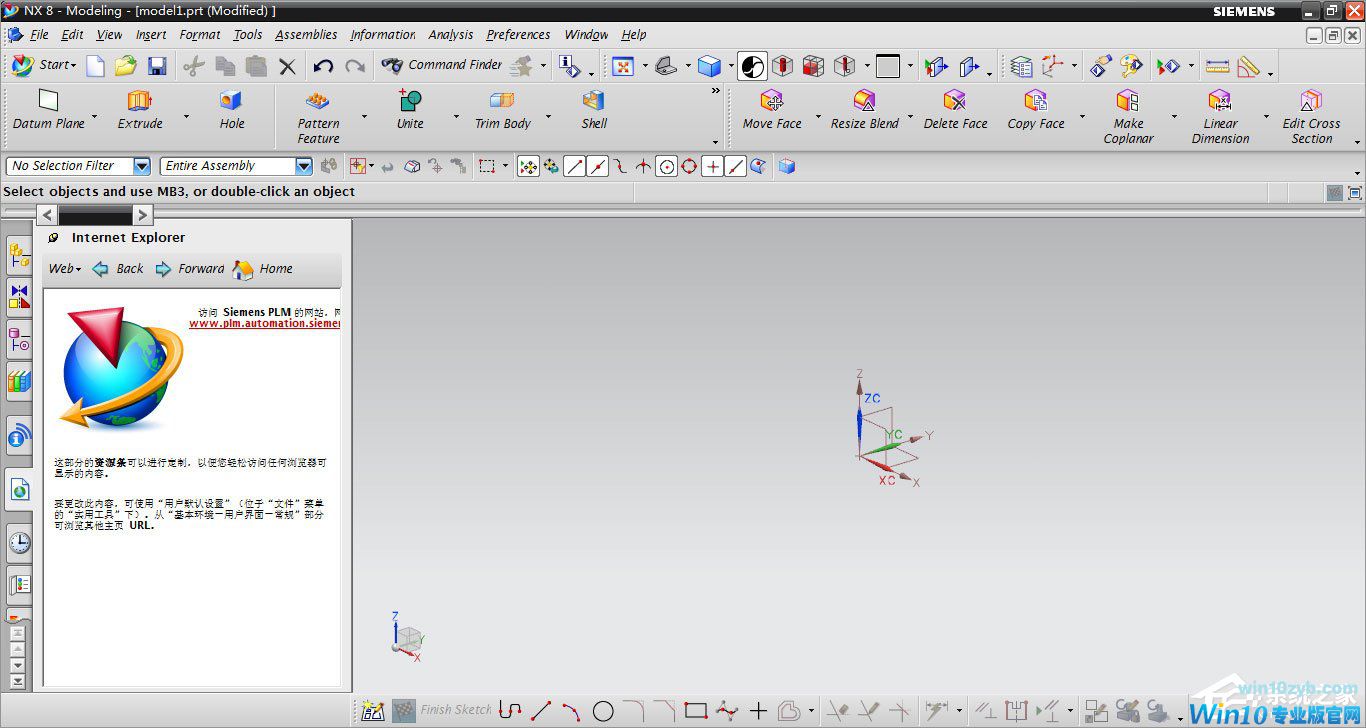Toggle the snap to End Point option
The image size is (1366, 728).
point(574,167)
